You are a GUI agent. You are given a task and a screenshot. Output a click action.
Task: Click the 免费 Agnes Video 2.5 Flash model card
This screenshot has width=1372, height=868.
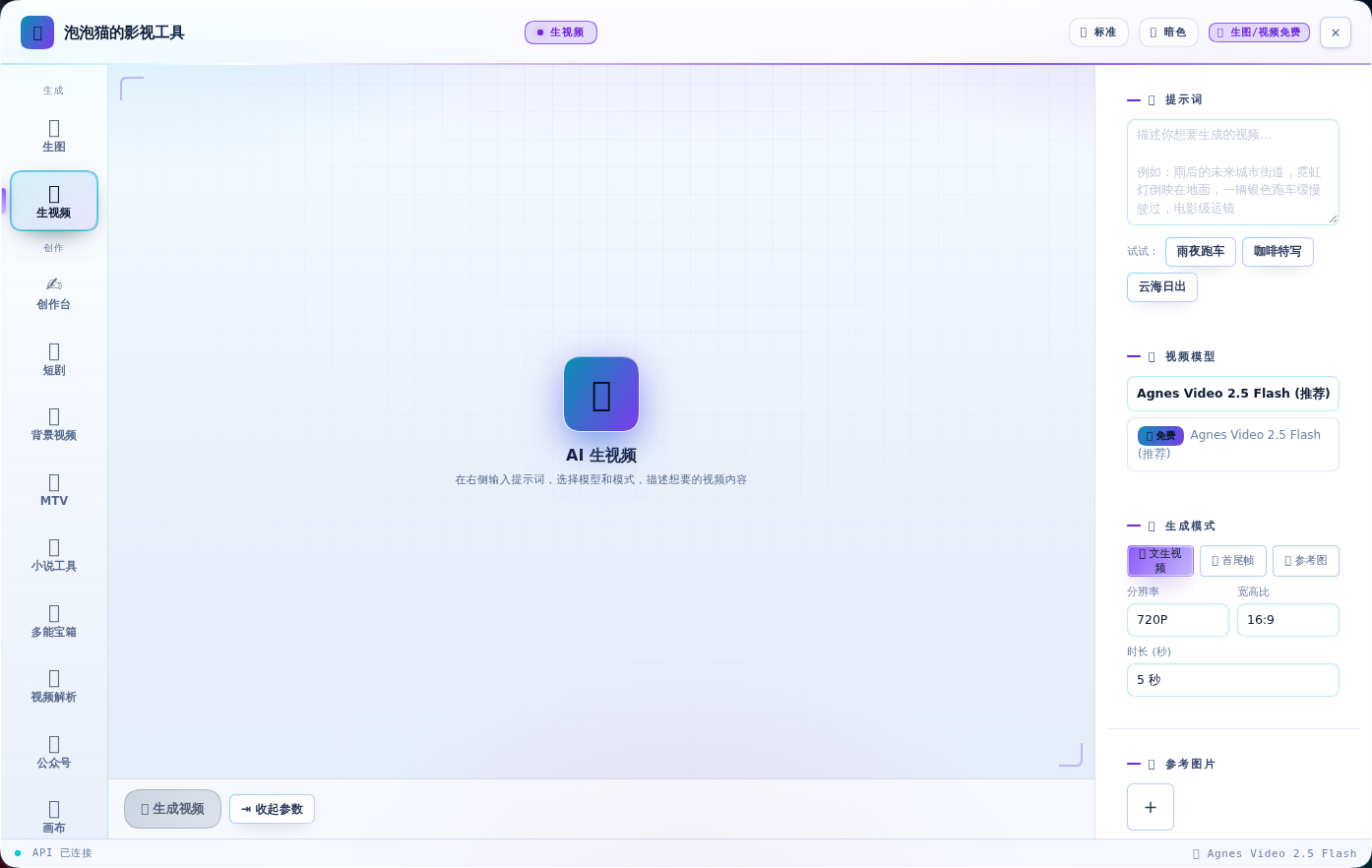click(1233, 444)
